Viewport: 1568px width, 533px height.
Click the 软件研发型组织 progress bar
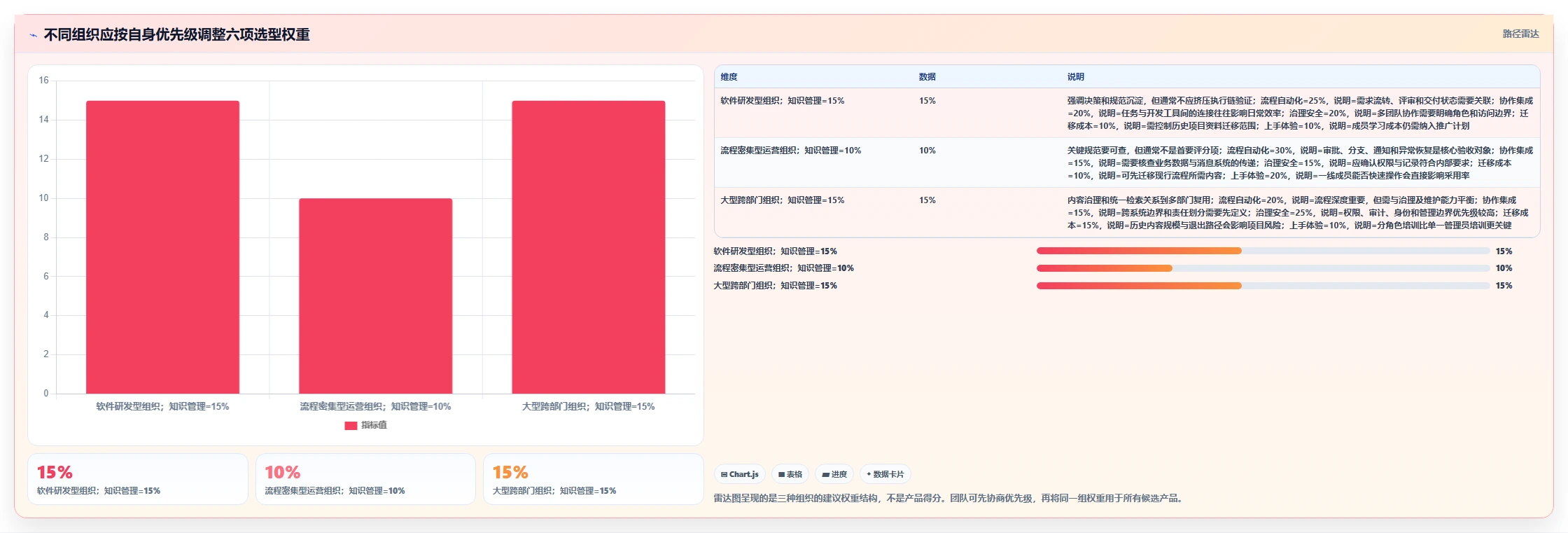point(1263,251)
